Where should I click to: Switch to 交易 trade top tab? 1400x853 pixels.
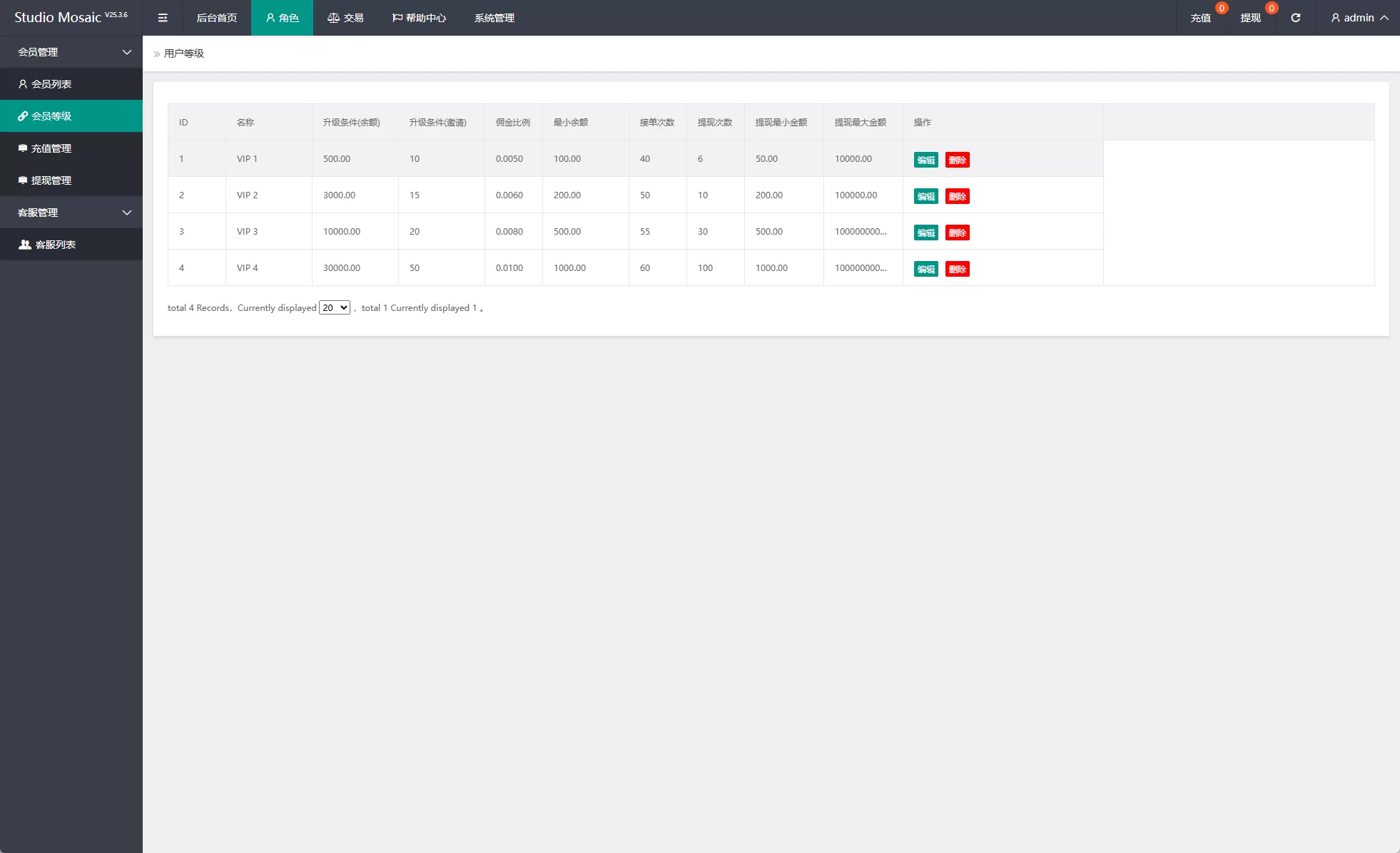346,18
